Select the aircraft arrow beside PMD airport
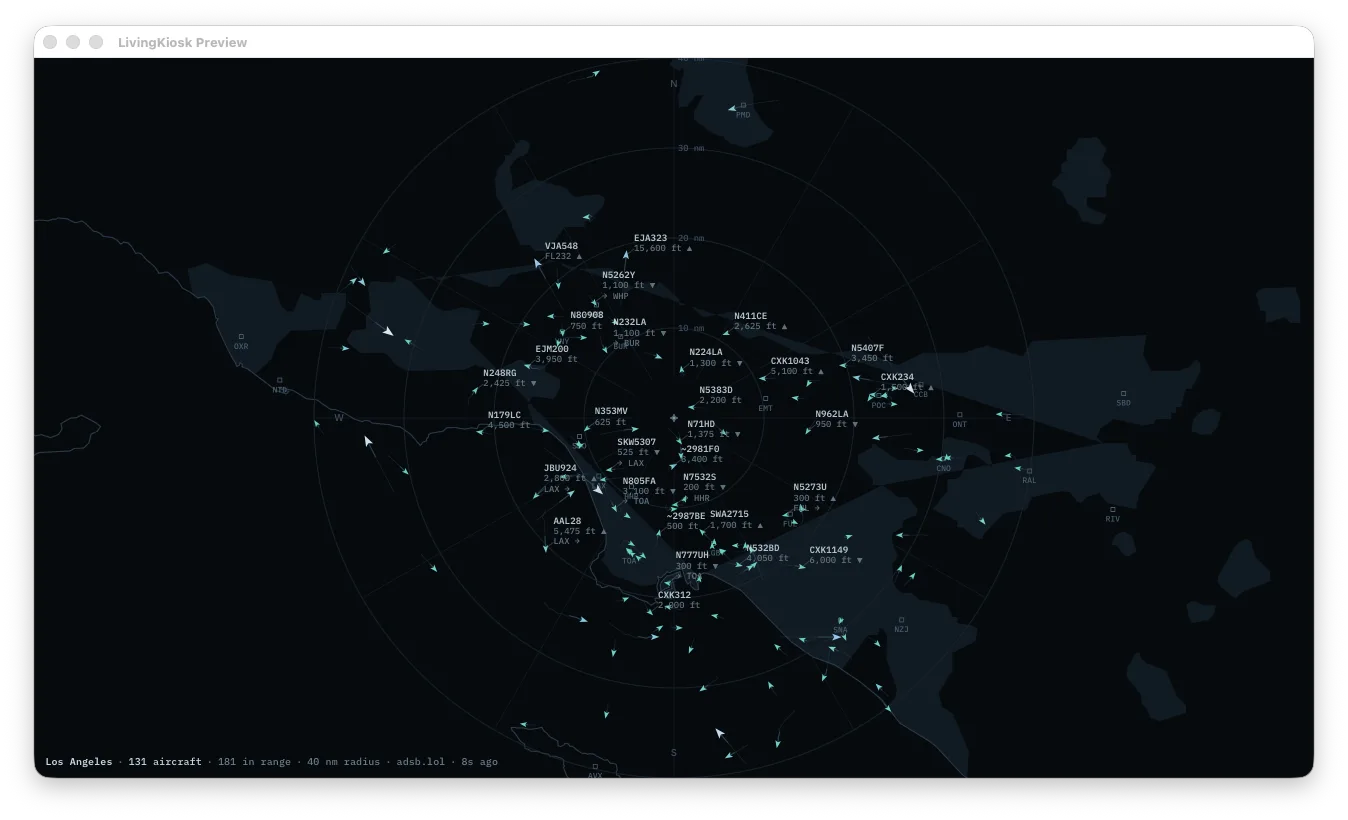 pos(732,108)
